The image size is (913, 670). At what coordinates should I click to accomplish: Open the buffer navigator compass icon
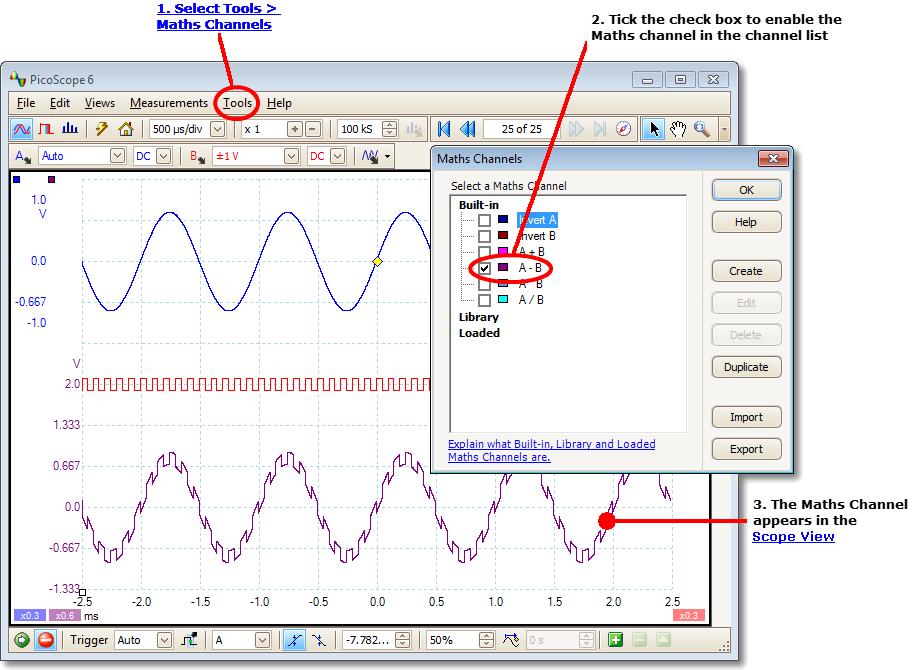tap(623, 129)
